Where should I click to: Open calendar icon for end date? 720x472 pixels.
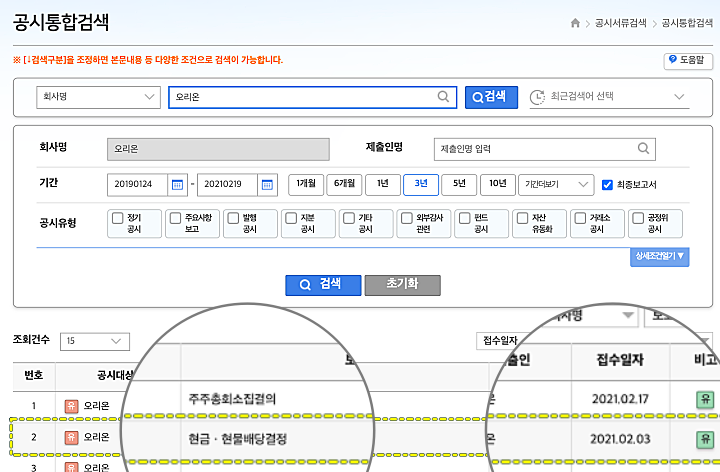tap(267, 185)
